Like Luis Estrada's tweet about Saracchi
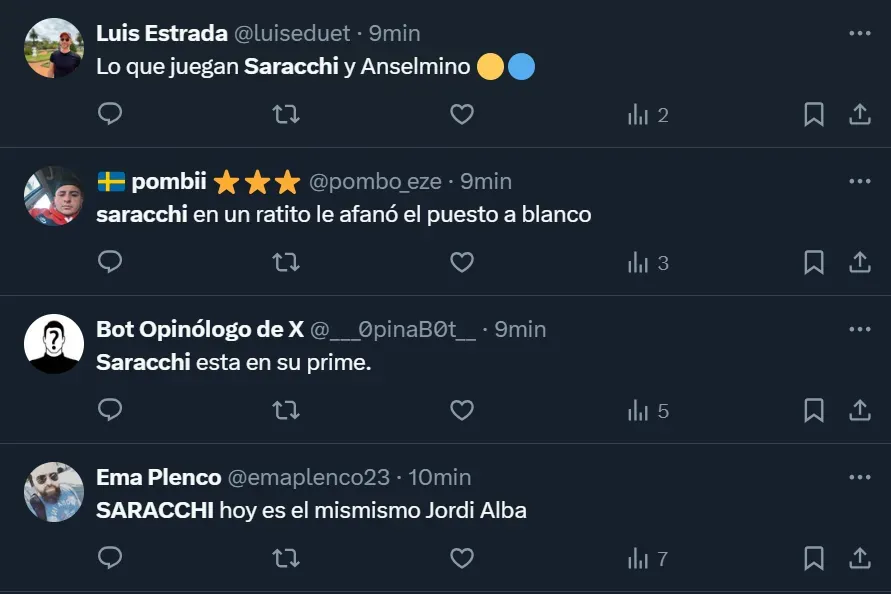This screenshot has height=594, width=891. coord(461,115)
